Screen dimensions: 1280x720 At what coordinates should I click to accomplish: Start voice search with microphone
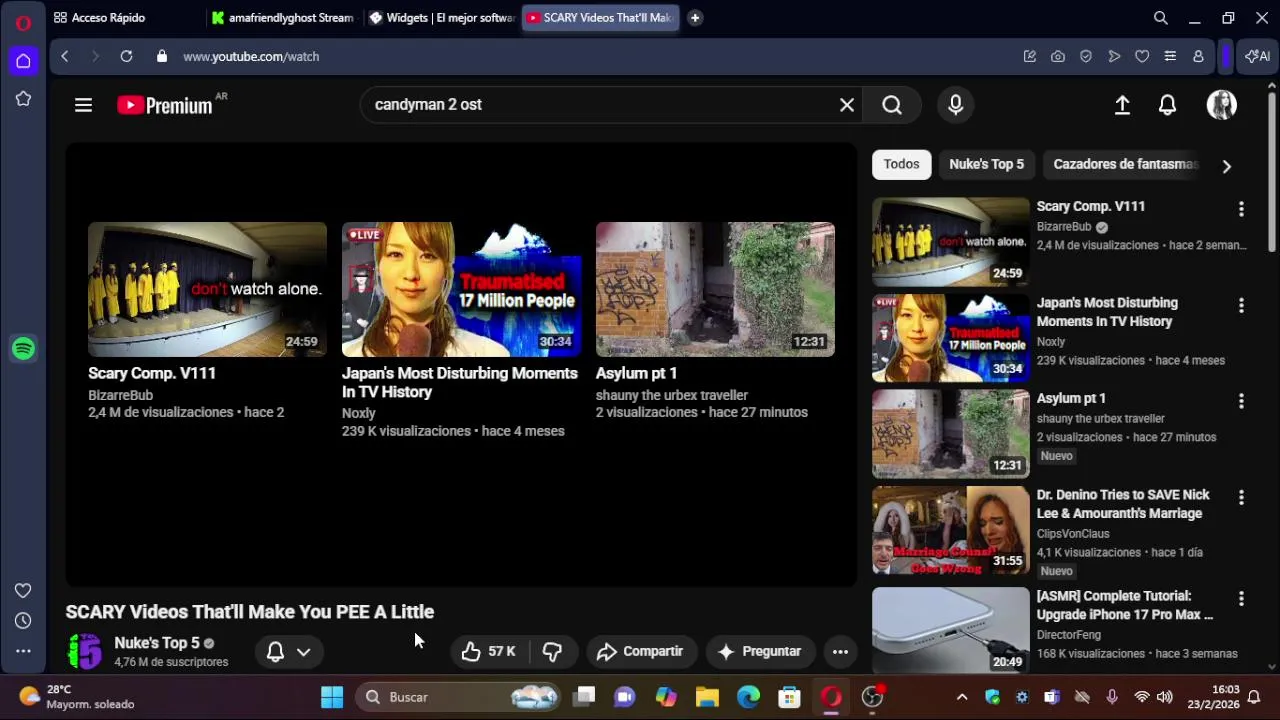[x=955, y=105]
